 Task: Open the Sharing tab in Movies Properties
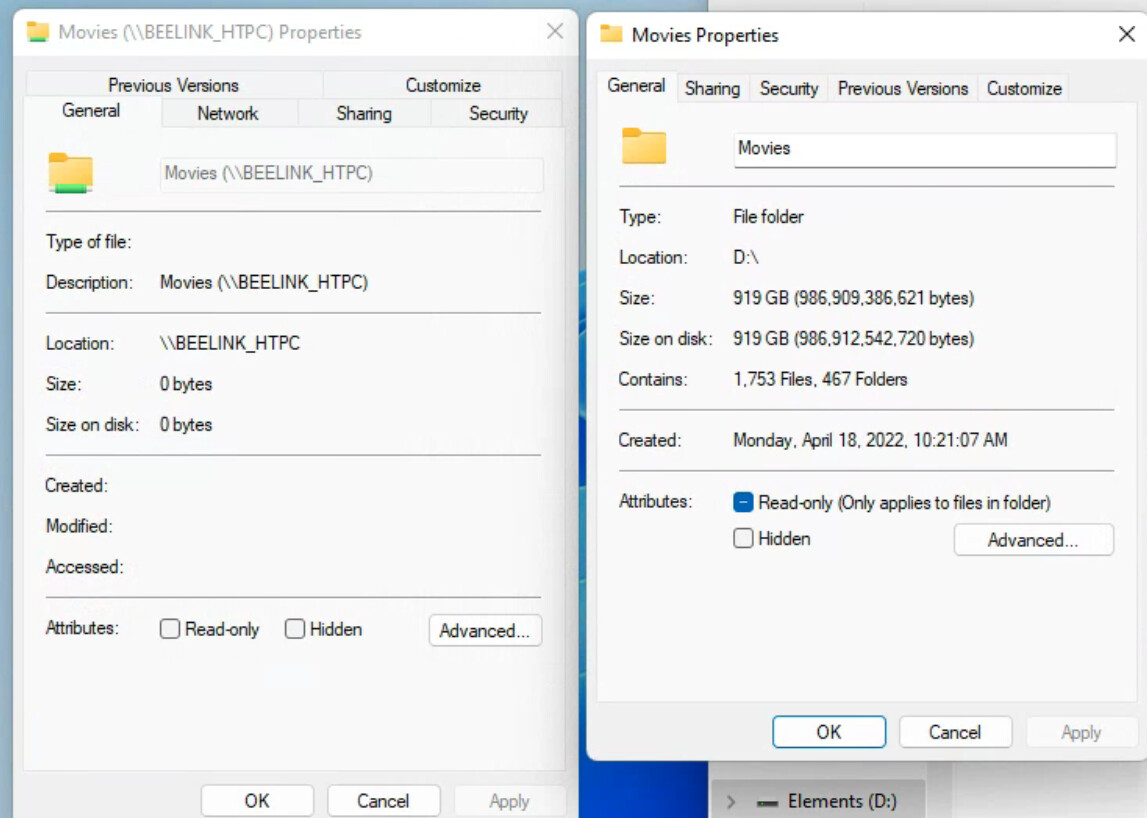coord(712,88)
